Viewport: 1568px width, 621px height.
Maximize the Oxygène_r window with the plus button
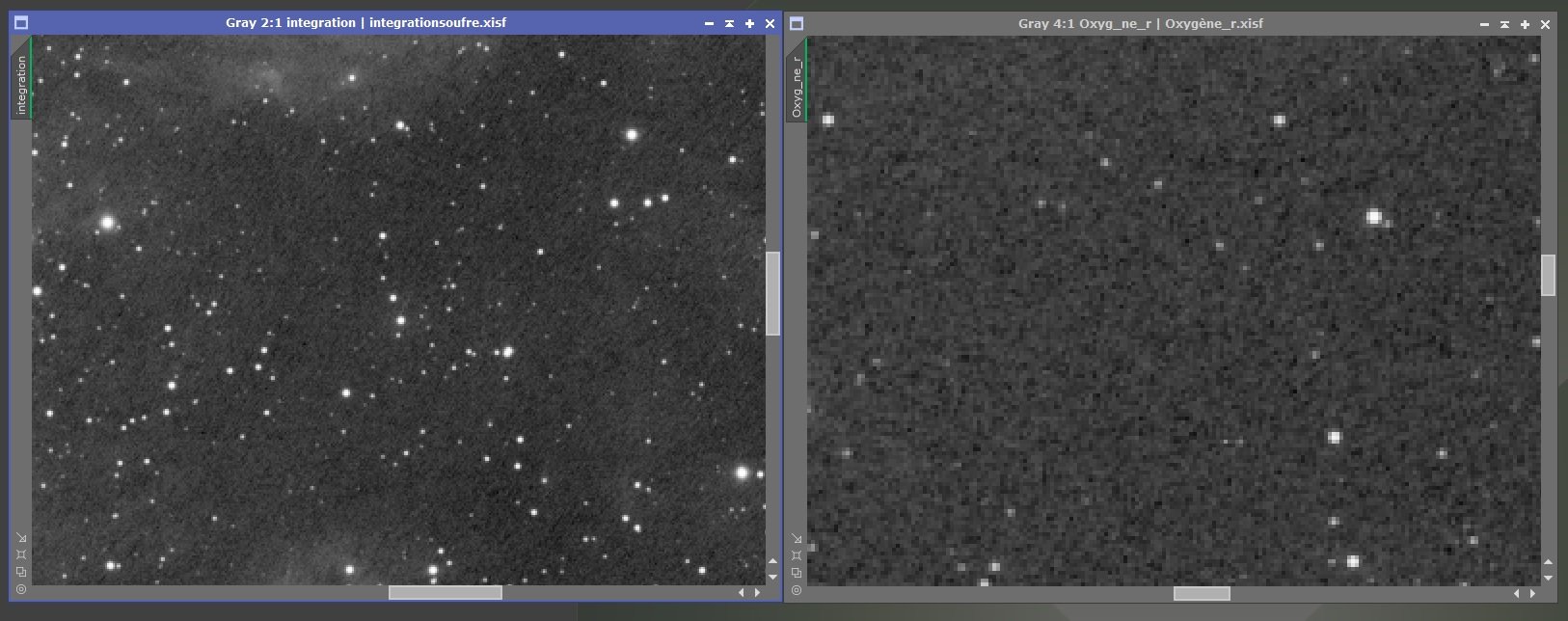(x=1525, y=24)
